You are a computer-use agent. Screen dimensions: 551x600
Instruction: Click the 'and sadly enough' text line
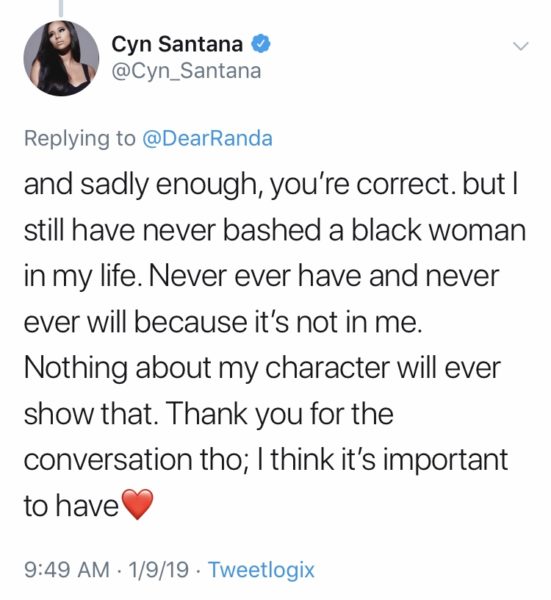tap(271, 185)
